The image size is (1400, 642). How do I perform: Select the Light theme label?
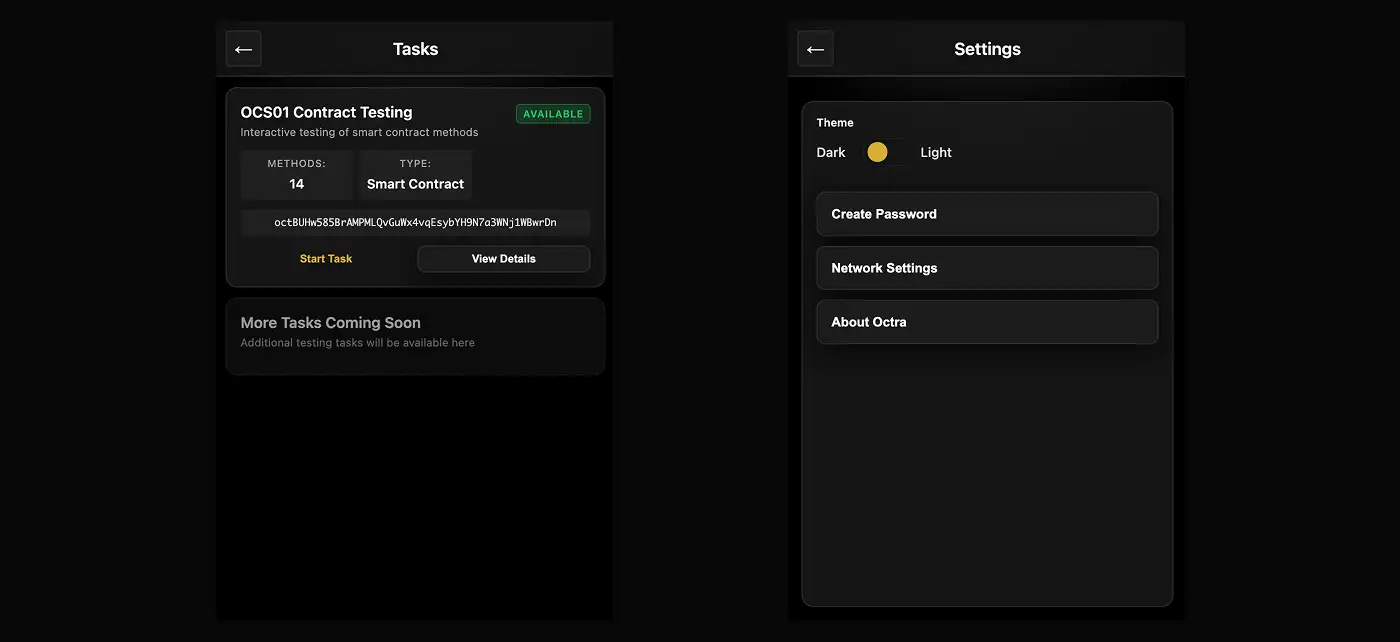[936, 153]
